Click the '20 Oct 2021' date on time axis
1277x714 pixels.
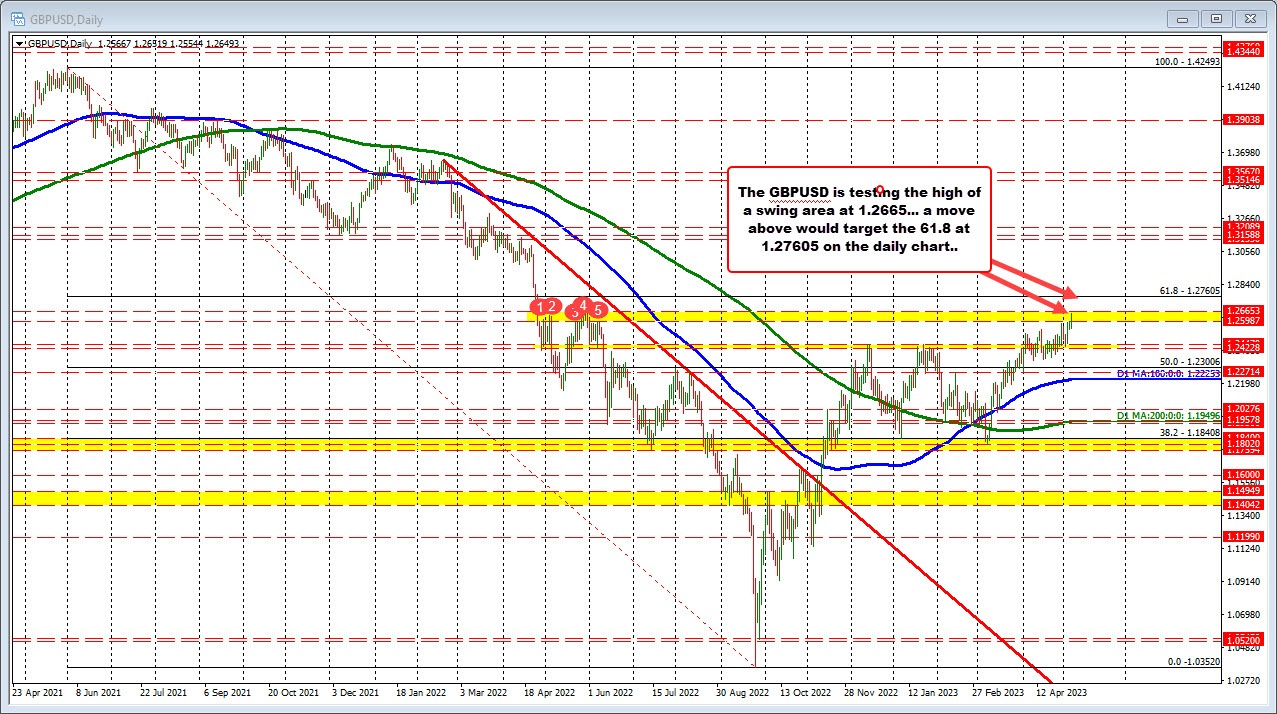tap(295, 691)
